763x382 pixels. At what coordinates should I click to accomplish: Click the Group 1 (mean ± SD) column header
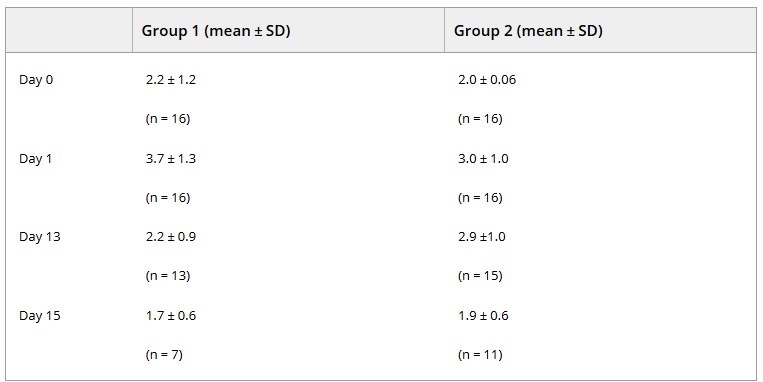click(216, 31)
